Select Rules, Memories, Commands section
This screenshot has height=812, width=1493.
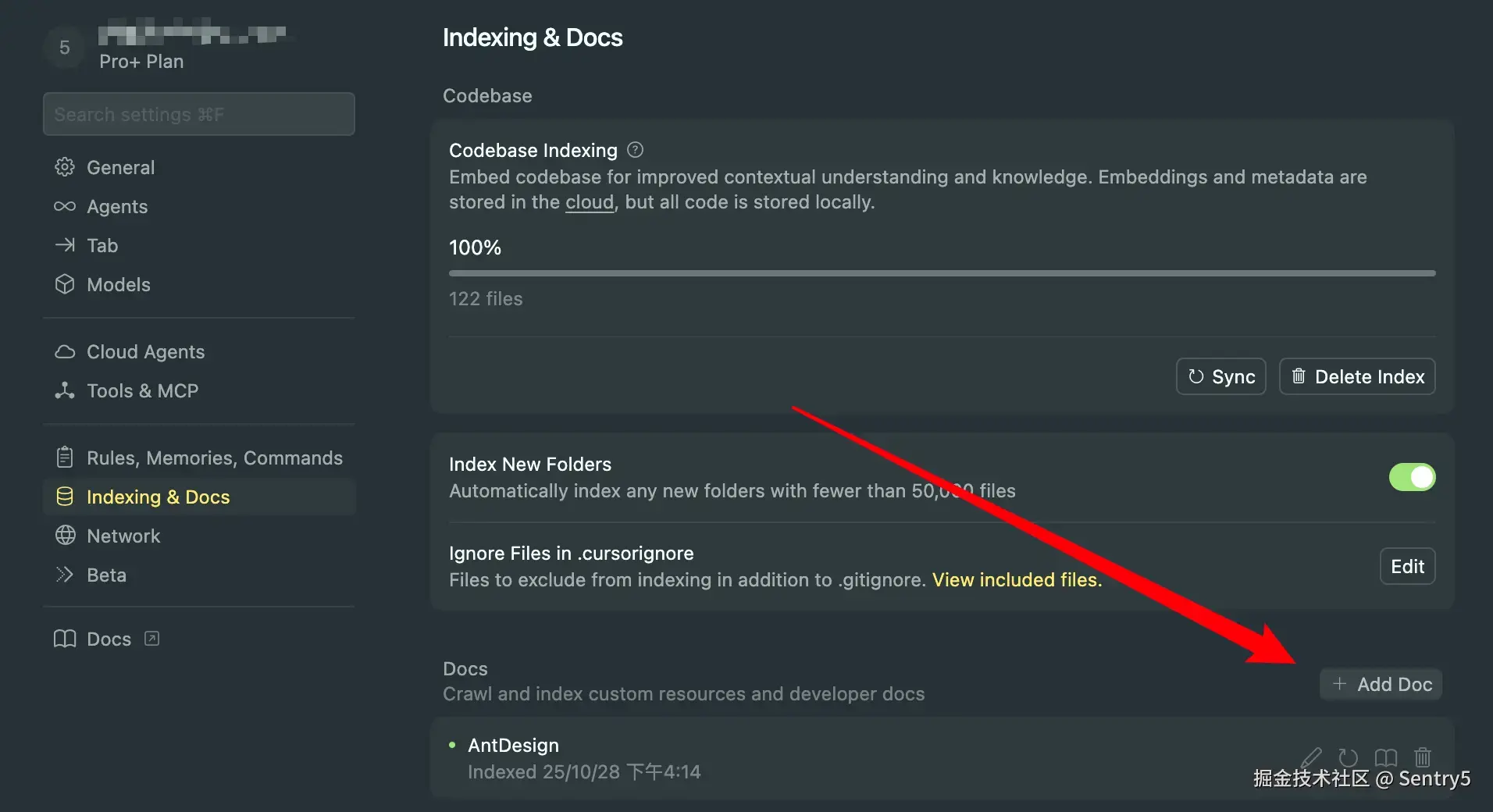coord(214,458)
